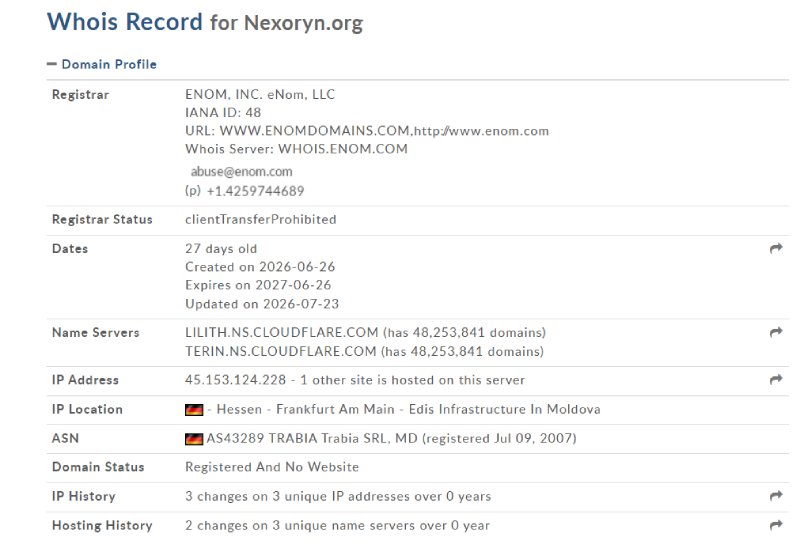The image size is (800, 548).
Task: Collapse the Domain Profile section
Action: (102, 64)
